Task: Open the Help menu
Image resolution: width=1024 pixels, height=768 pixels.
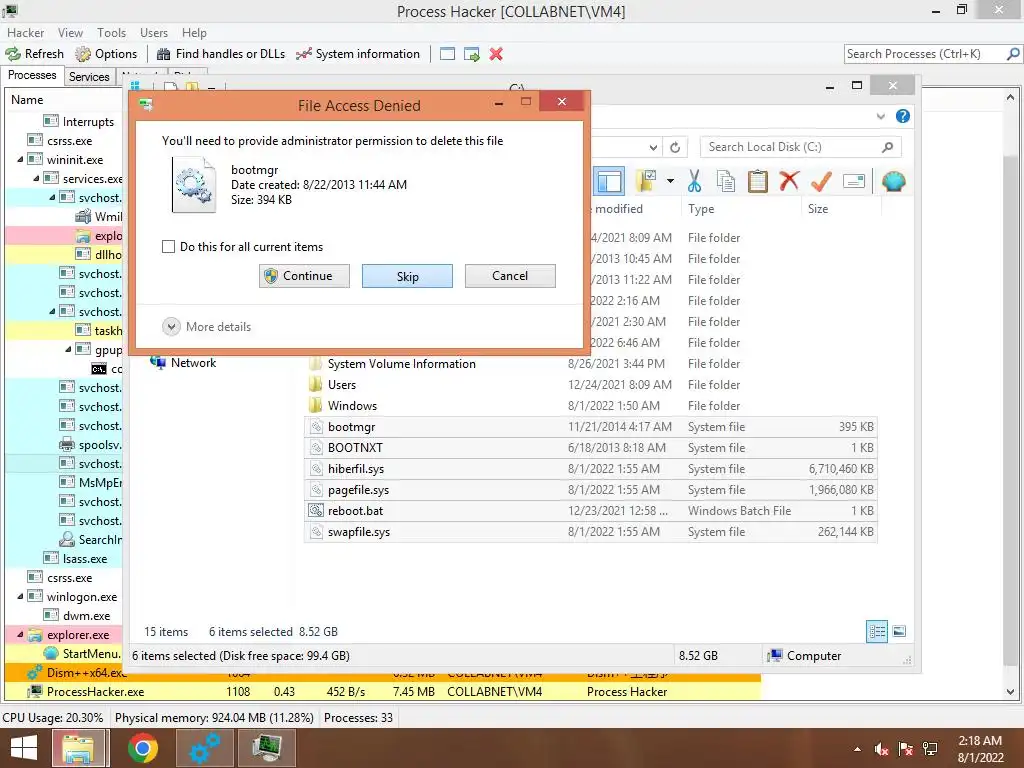Action: click(194, 33)
